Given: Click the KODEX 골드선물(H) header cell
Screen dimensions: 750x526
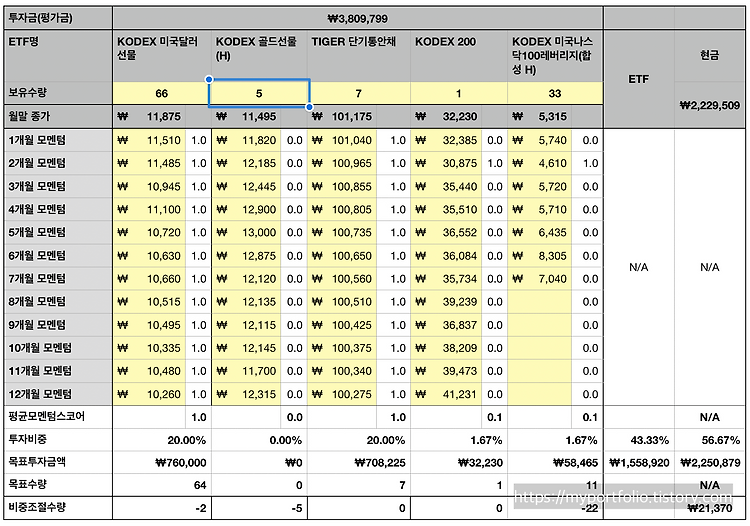Looking at the screenshot, I should tap(260, 56).
